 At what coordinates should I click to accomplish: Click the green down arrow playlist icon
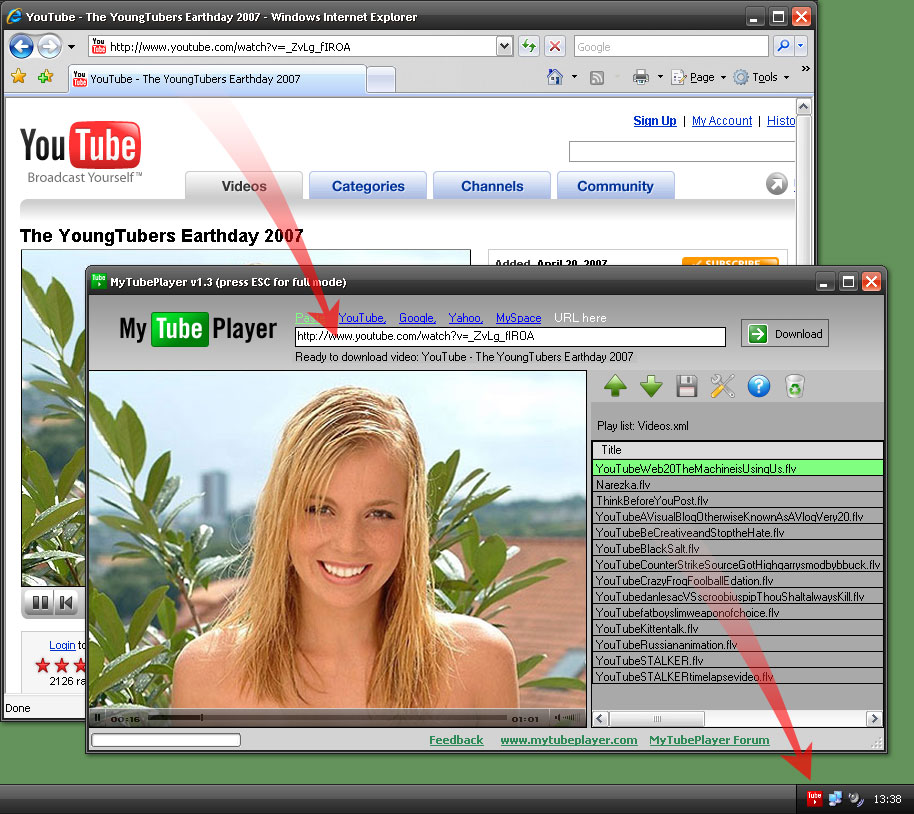click(651, 386)
